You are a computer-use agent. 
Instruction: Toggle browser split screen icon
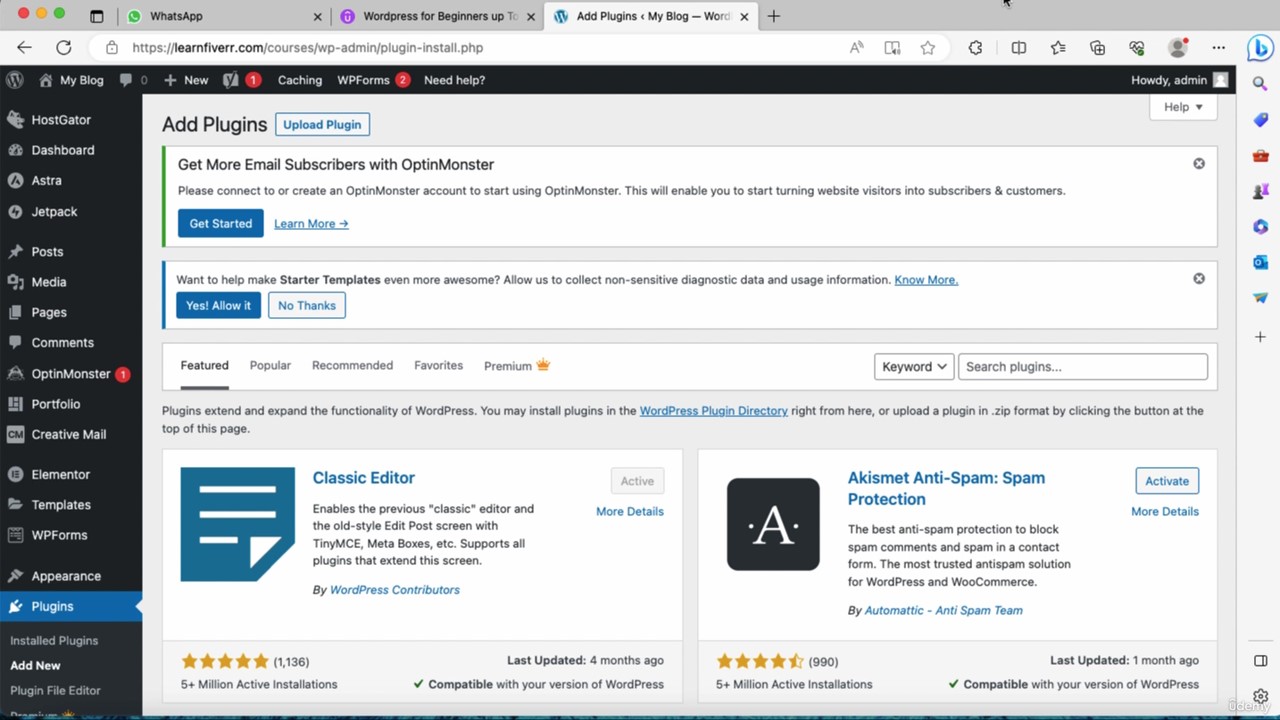tap(1018, 47)
